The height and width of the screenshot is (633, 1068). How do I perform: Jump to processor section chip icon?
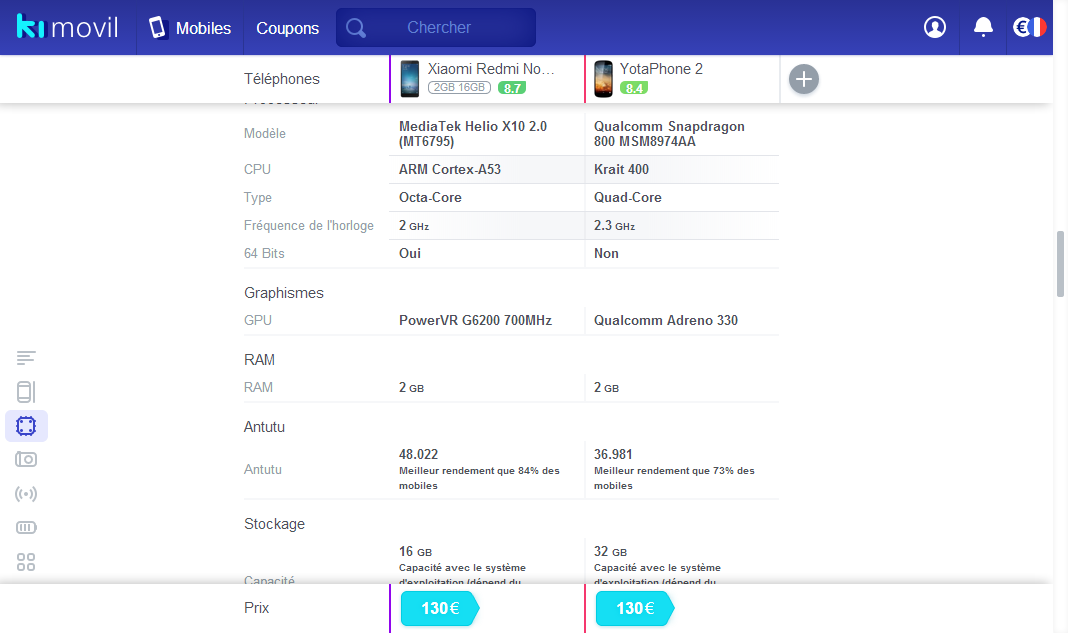[26, 426]
